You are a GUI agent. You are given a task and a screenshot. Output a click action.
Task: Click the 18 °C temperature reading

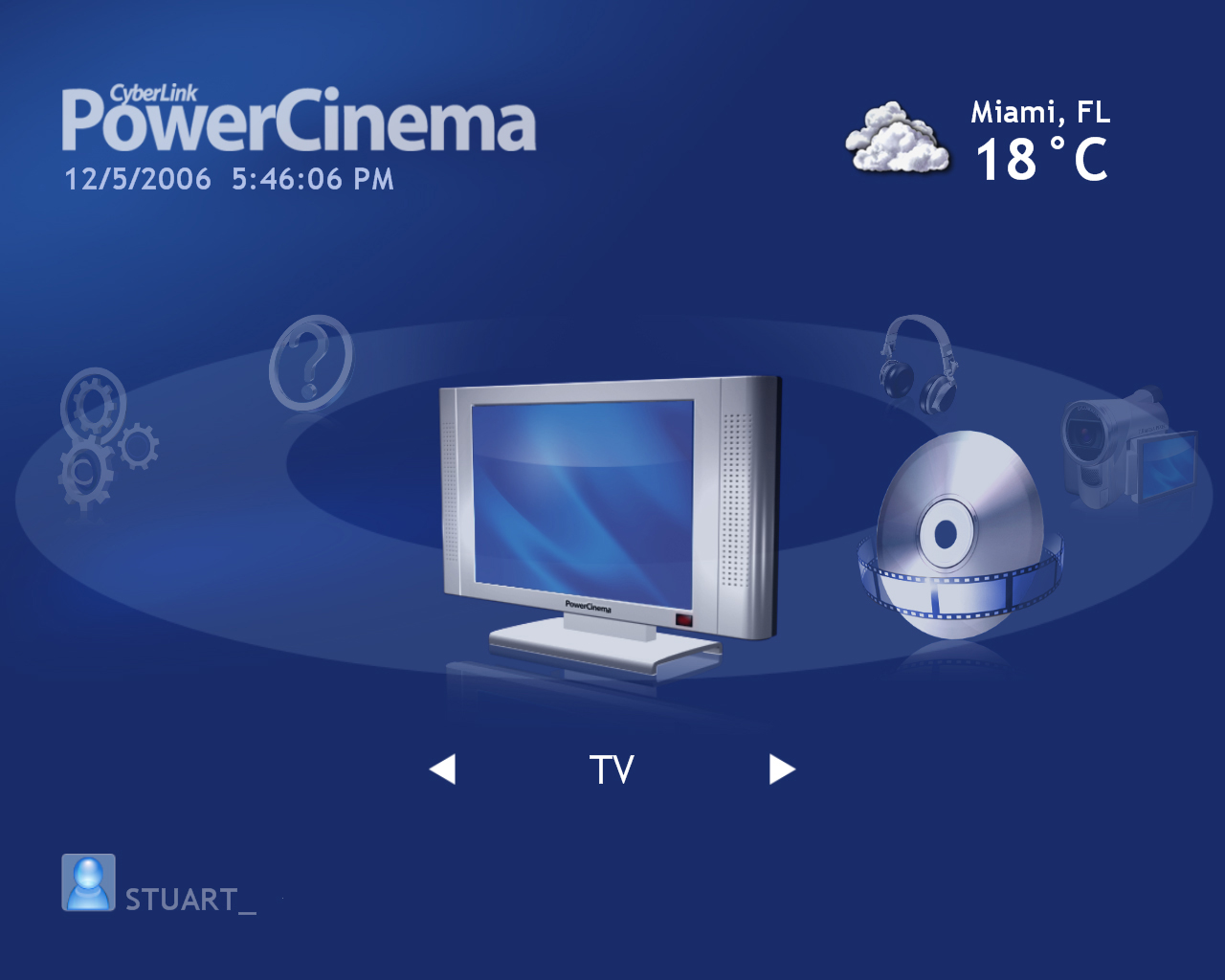pyautogui.click(x=1041, y=160)
